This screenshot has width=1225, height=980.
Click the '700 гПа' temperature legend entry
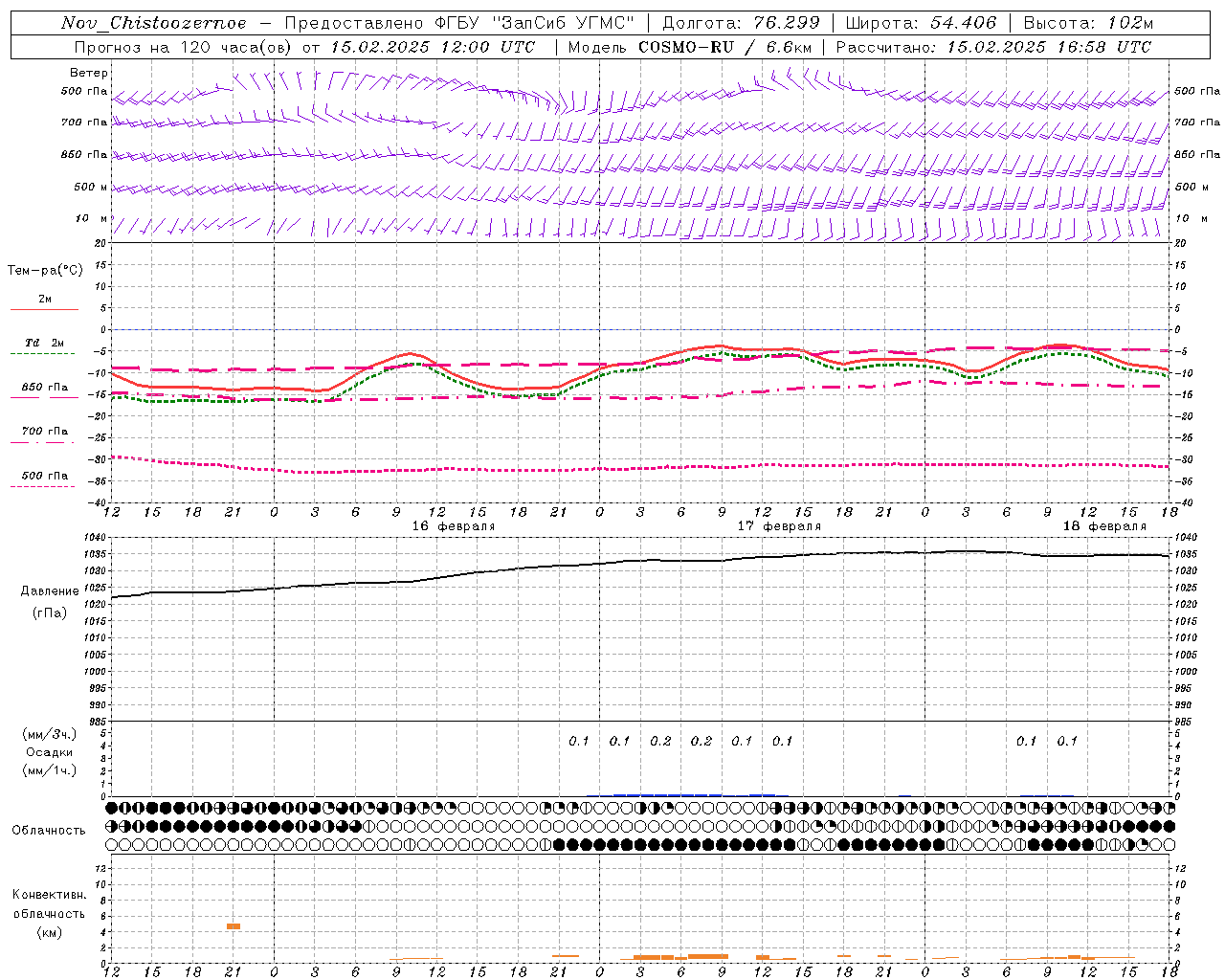[44, 432]
